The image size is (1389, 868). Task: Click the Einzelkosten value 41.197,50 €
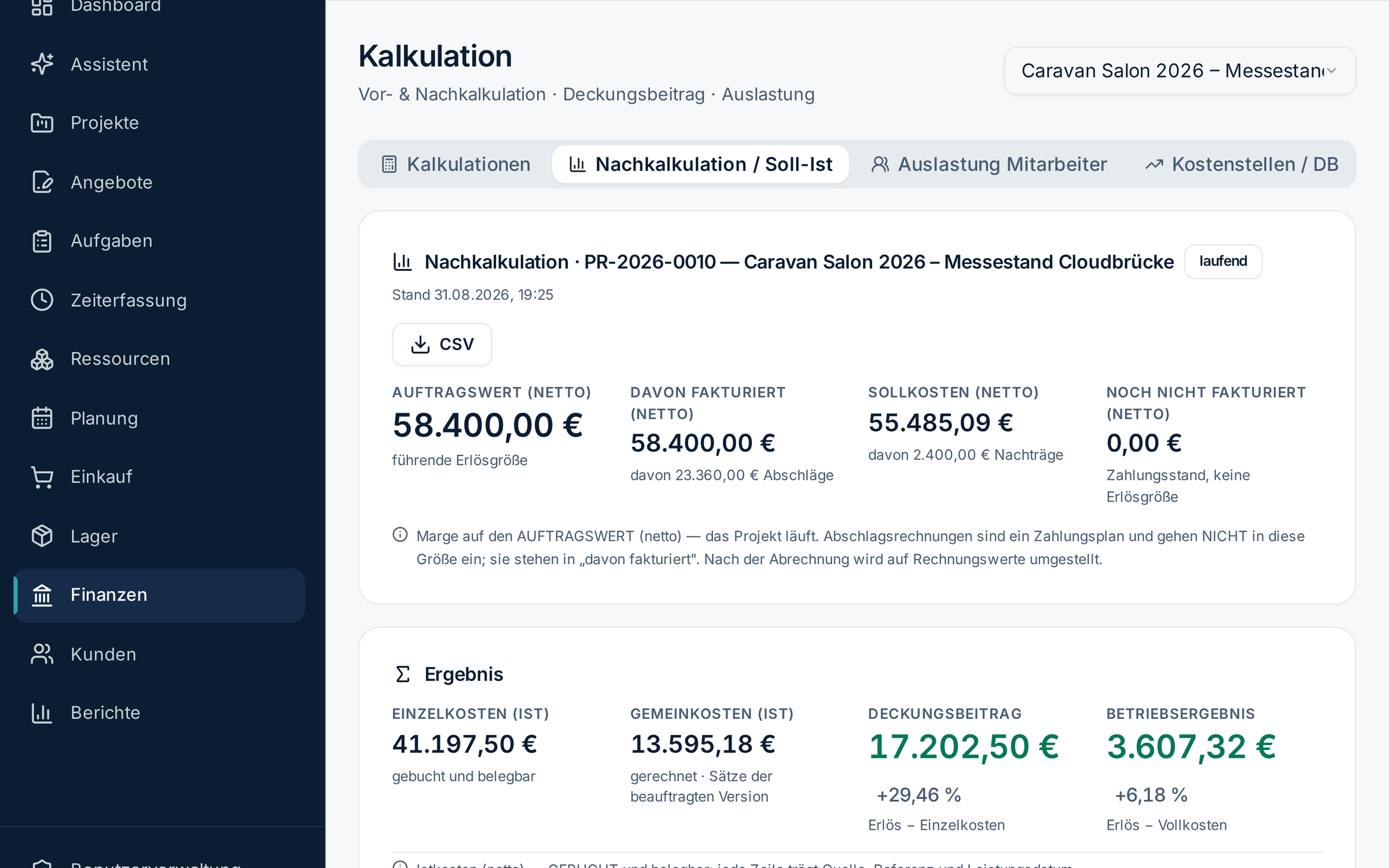[x=465, y=744]
